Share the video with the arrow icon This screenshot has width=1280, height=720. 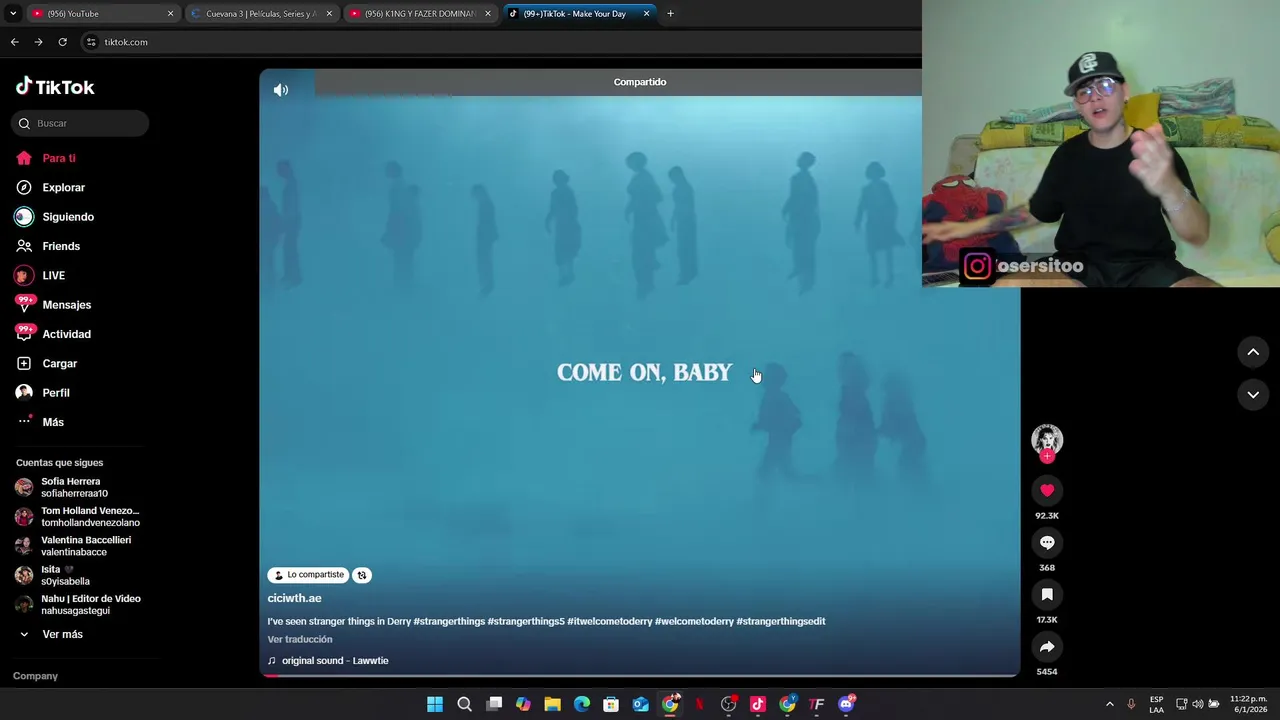1047,646
